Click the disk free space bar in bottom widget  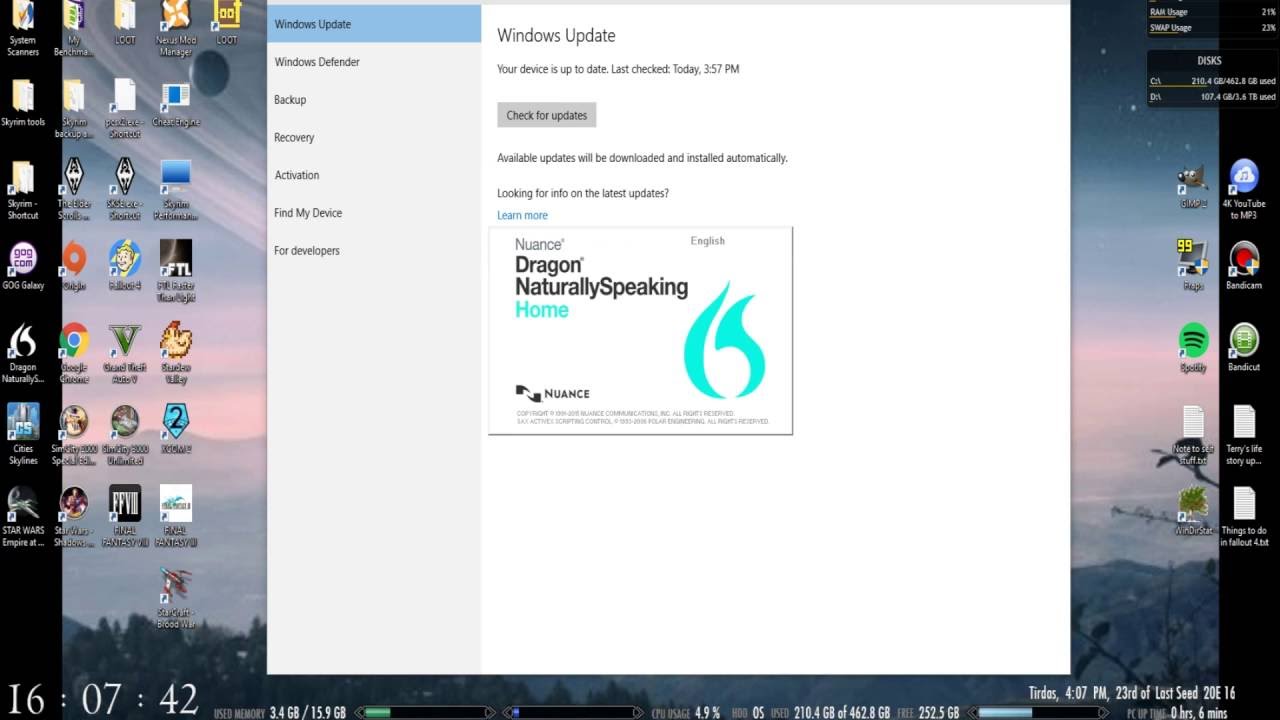click(x=1038, y=713)
